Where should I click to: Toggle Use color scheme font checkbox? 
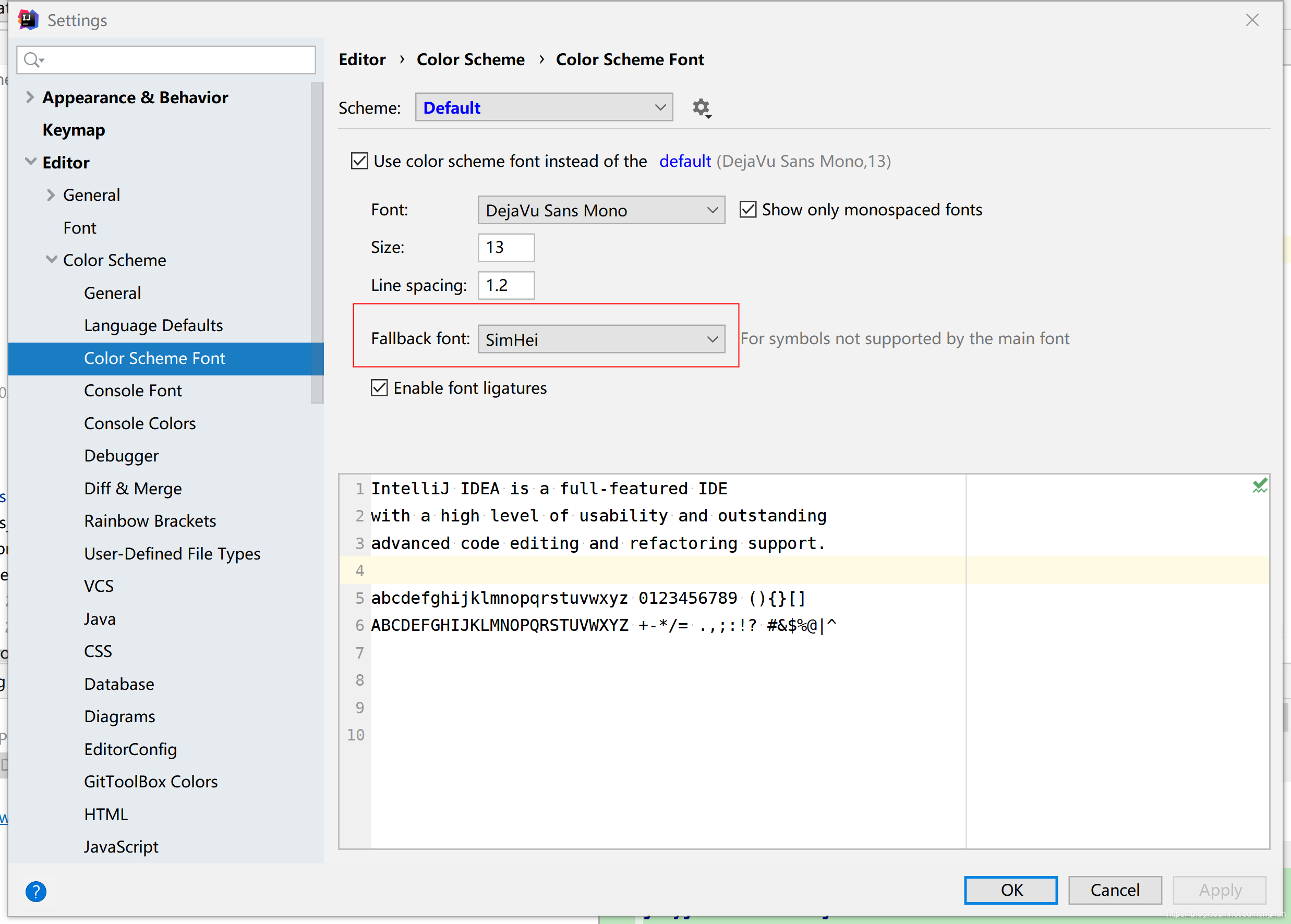(x=359, y=161)
